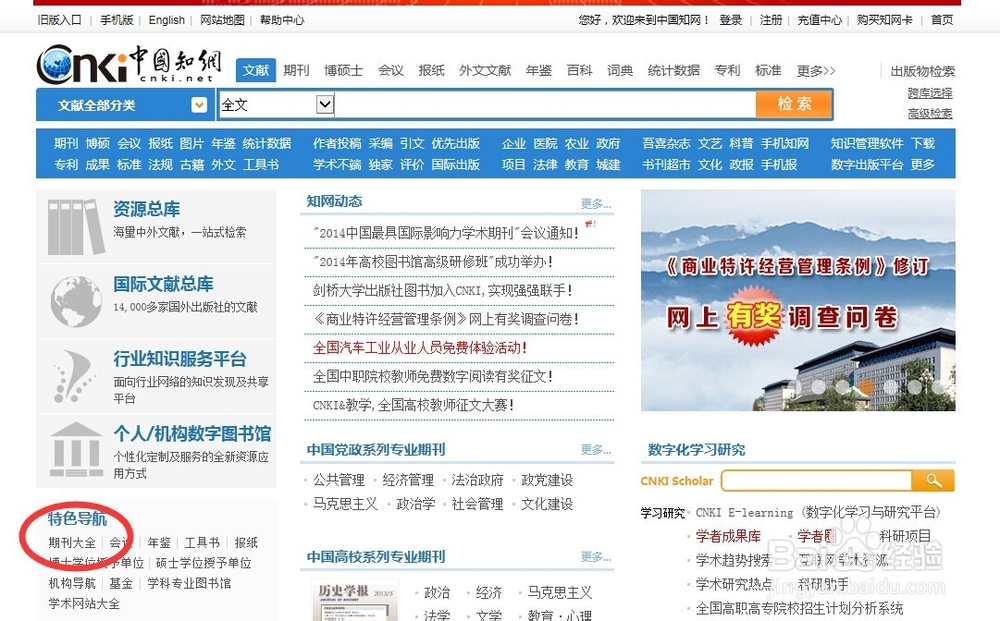Select the orange banner slide indicator dot
Screen dimensions: 1000x621
tap(867, 386)
